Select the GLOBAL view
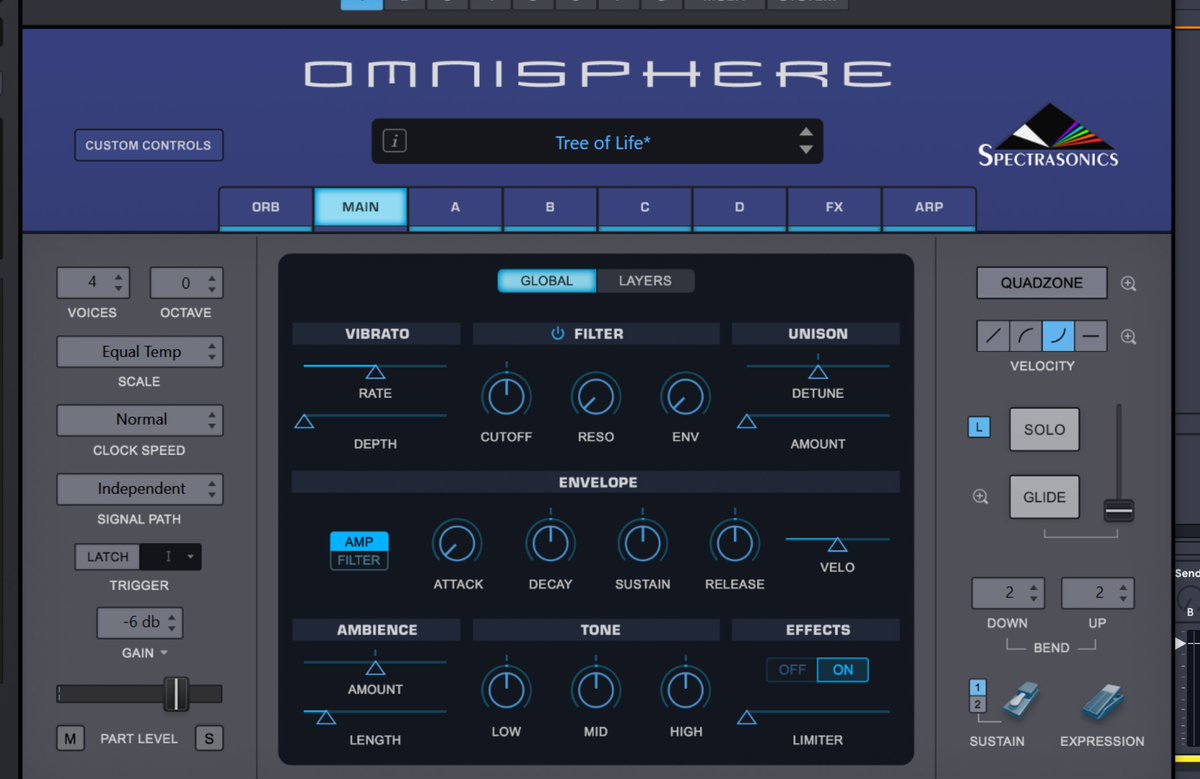Viewport: 1200px width, 779px height. (547, 281)
